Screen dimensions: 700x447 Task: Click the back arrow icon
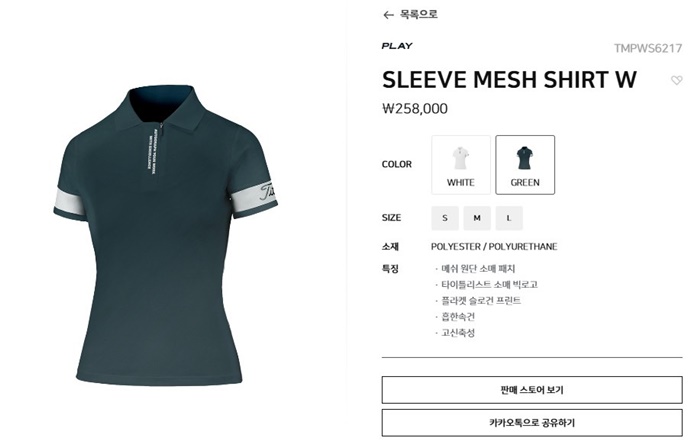(388, 15)
